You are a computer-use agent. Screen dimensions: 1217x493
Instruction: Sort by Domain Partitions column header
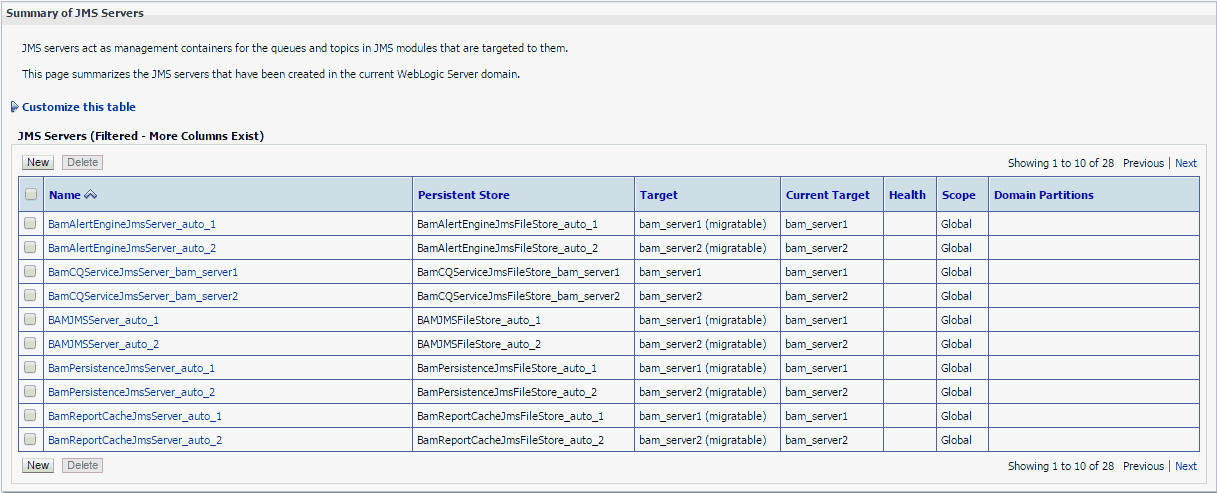point(1044,195)
